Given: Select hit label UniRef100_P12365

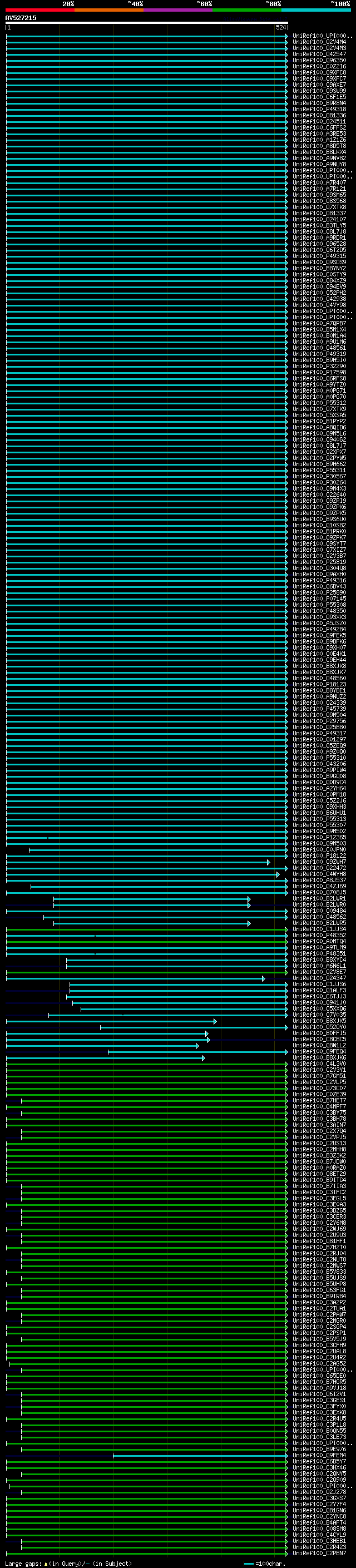Looking at the screenshot, I should (x=319, y=837).
